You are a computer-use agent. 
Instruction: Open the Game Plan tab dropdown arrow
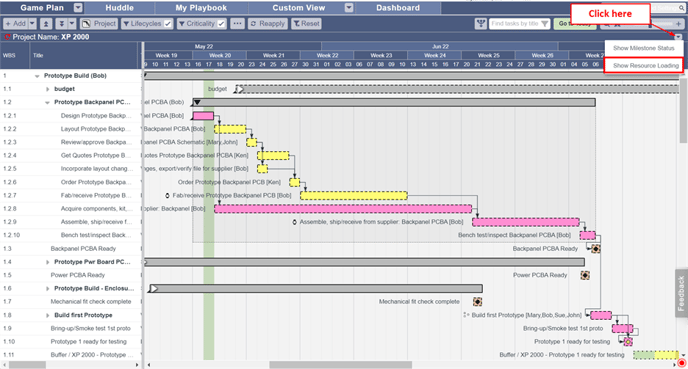78,8
